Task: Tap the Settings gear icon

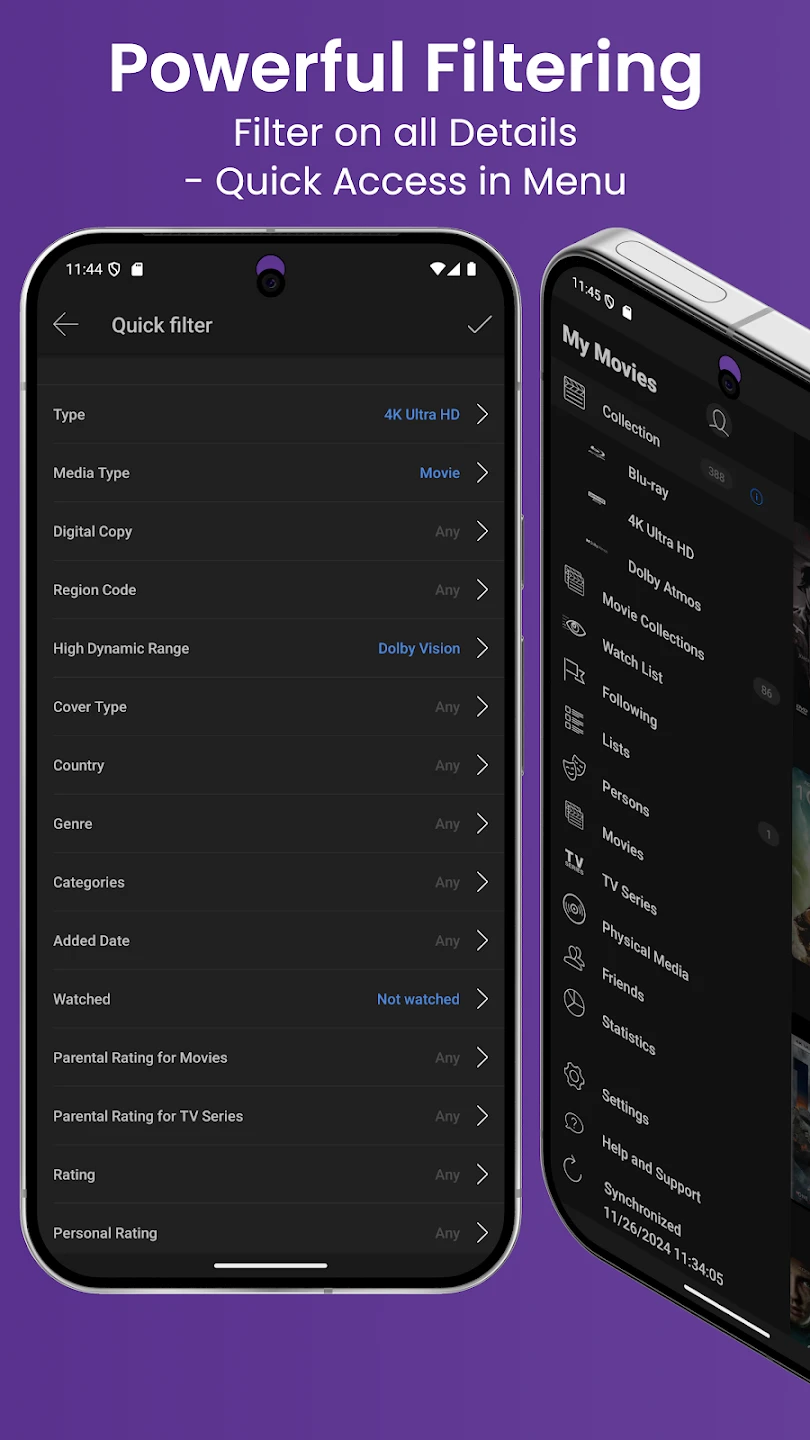Action: coord(574,1075)
